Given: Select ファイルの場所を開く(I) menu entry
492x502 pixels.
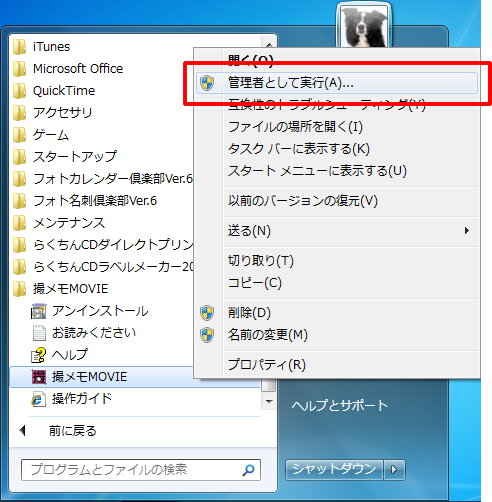Looking at the screenshot, I should pos(295,127).
